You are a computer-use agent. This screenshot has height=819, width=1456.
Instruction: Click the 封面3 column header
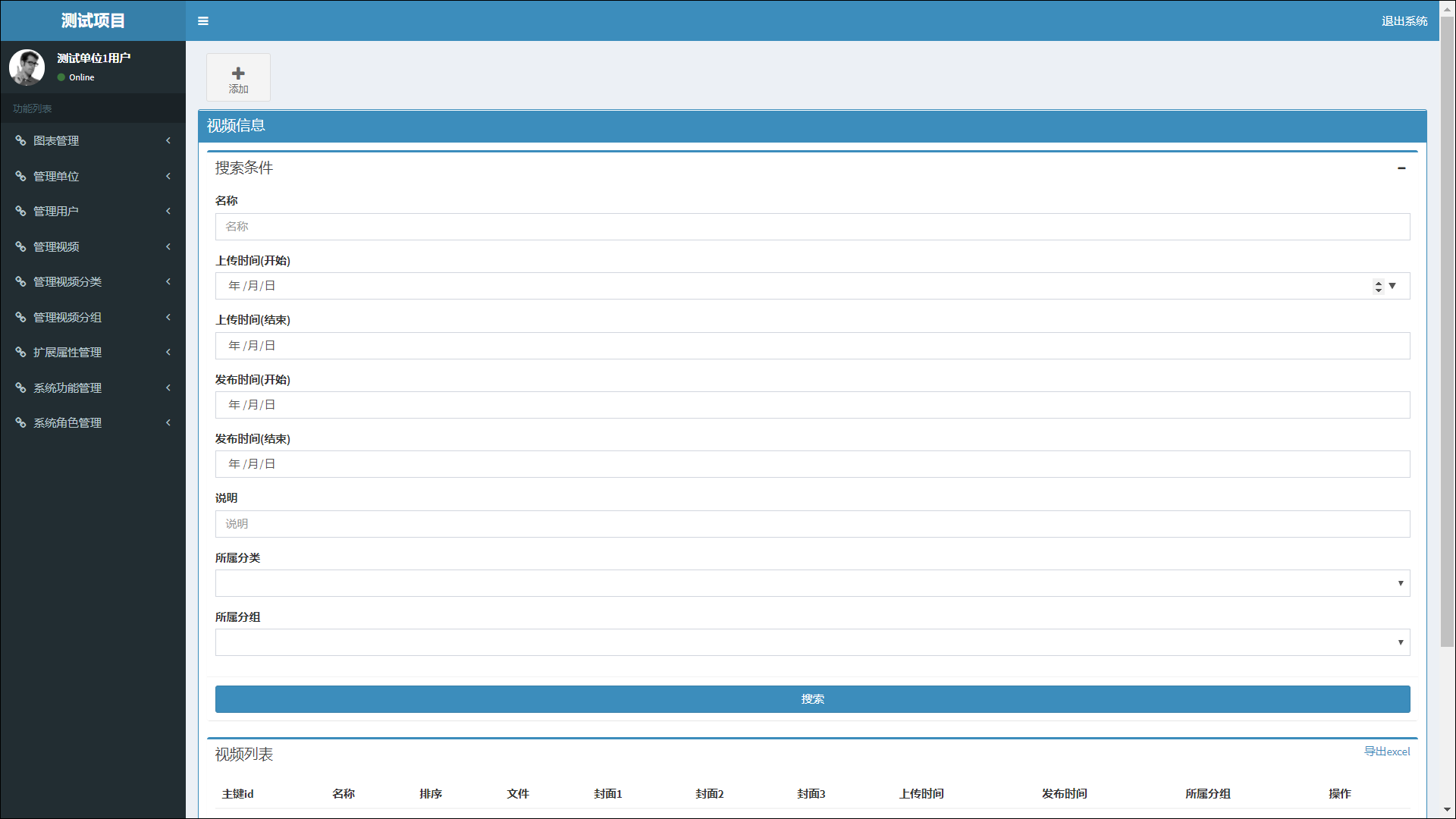click(x=811, y=794)
